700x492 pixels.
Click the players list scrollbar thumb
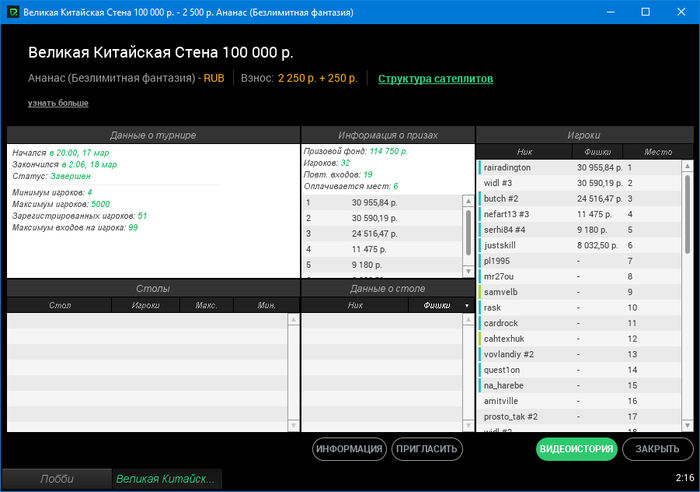688,214
